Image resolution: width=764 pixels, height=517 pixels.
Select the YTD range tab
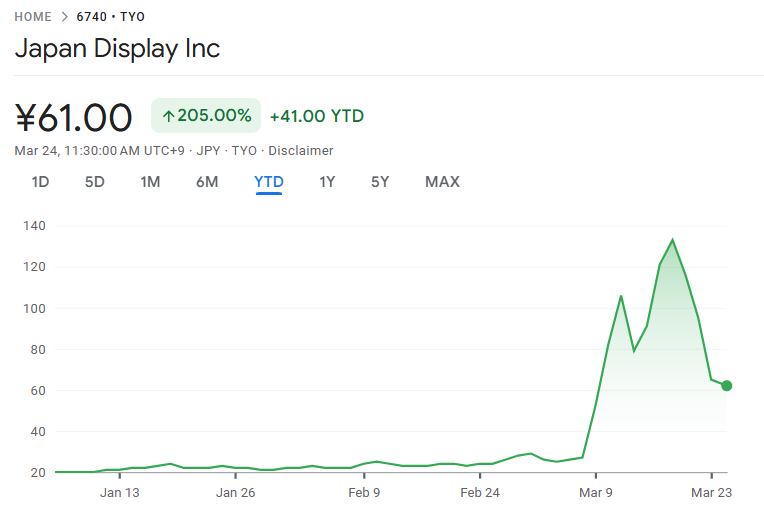tap(269, 182)
